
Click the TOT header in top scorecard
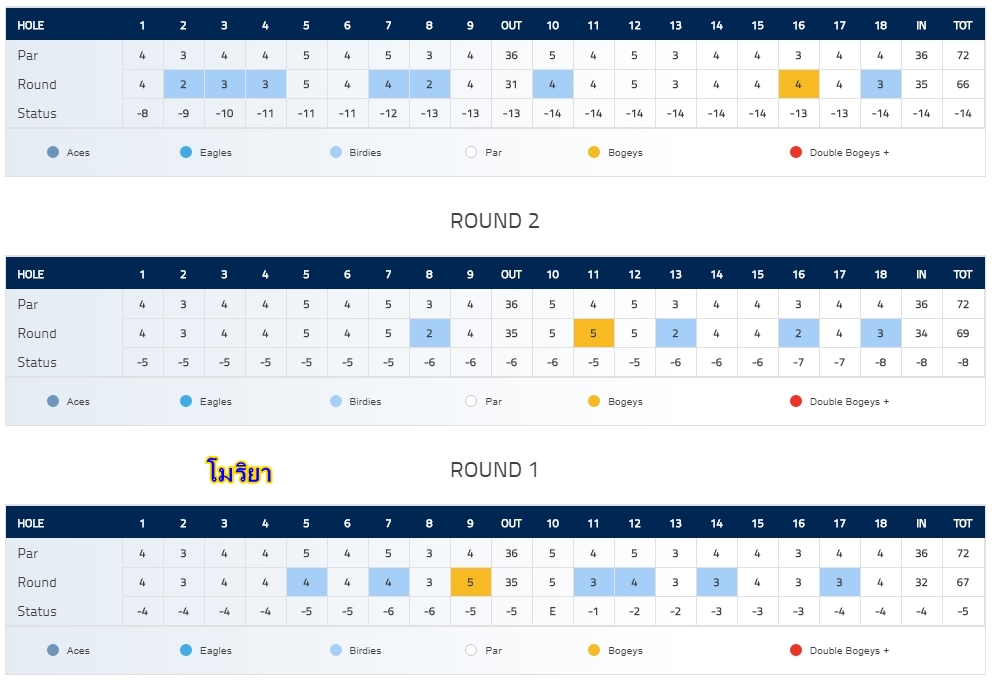click(x=963, y=26)
